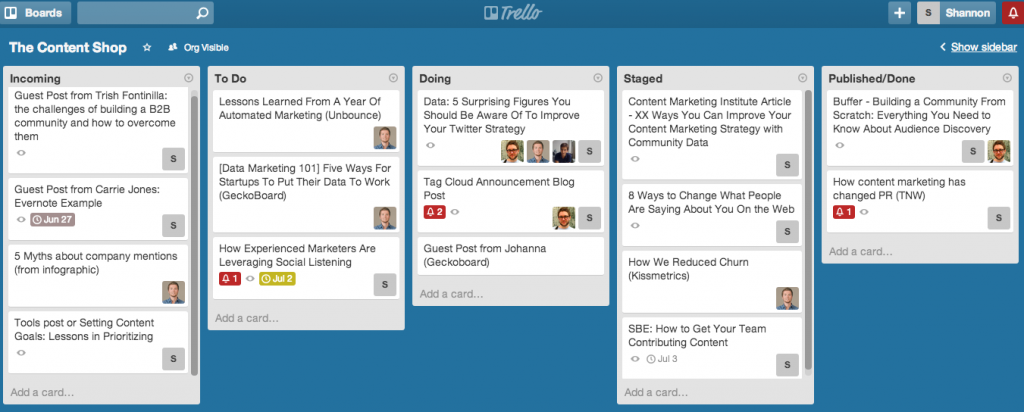The width and height of the screenshot is (1024, 412).
Task: Open the Published/Done list menu arrow
Action: (x=1007, y=78)
